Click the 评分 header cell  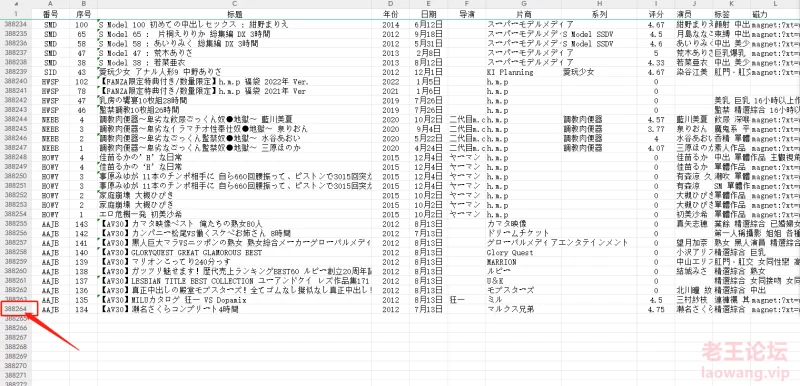click(657, 14)
